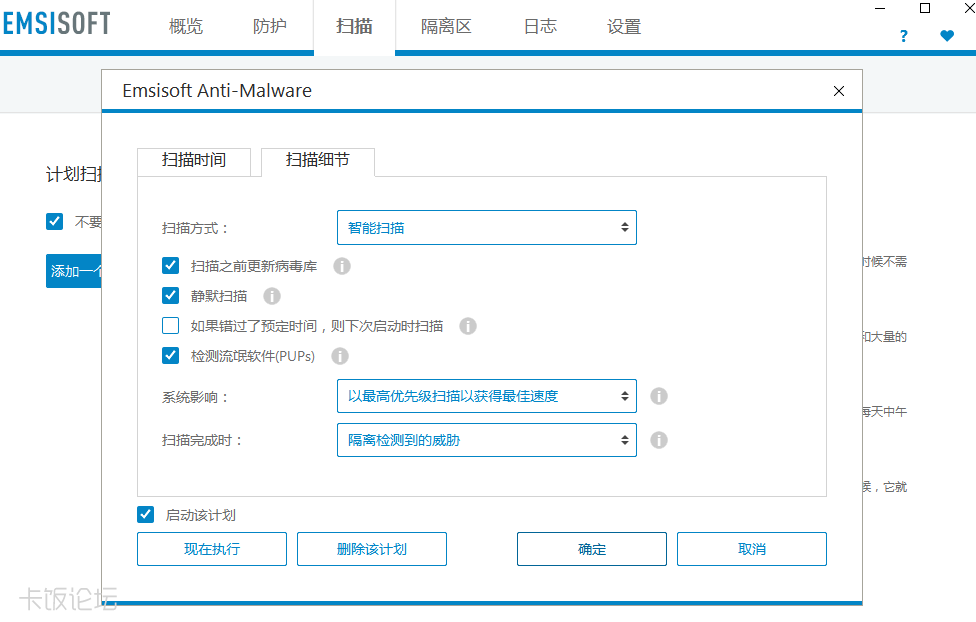Screen dimensions: 976x622
Task: Go to 隔离区 in top navigation
Action: tap(446, 27)
